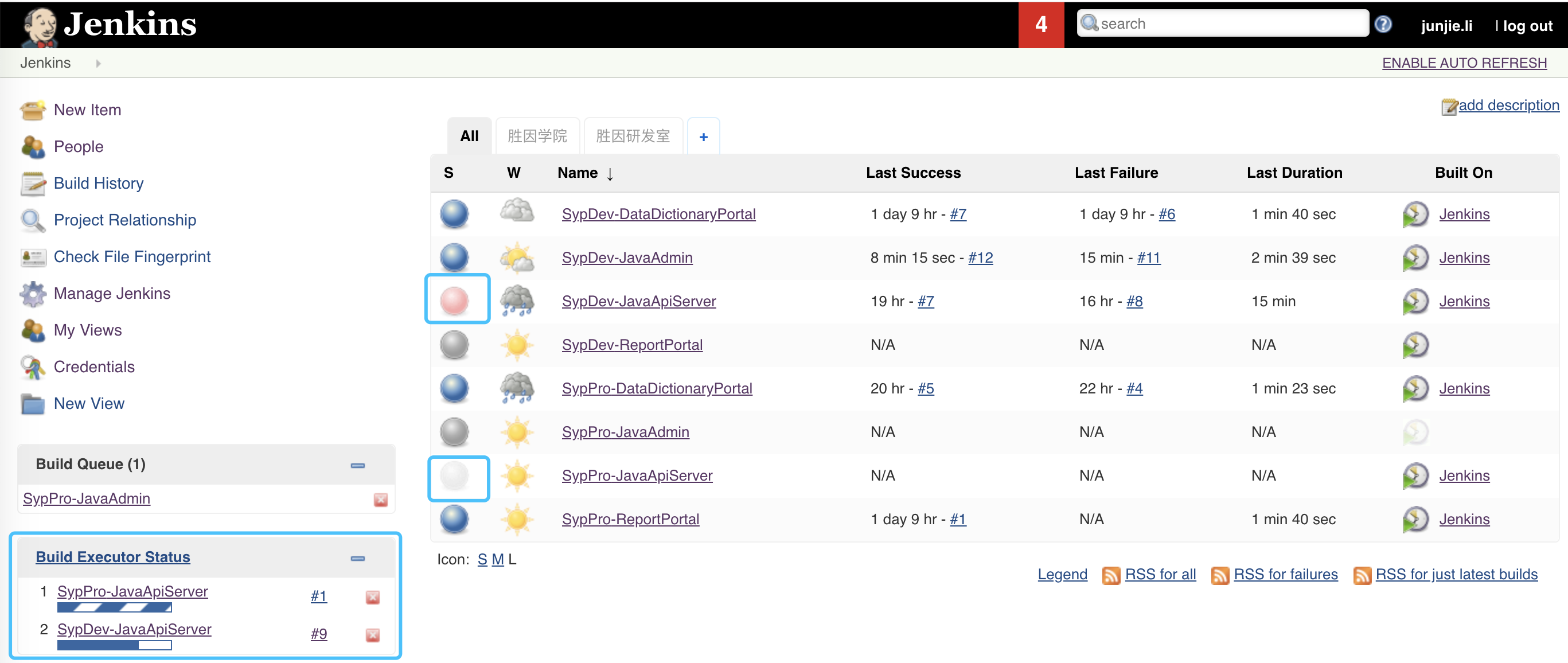Stop SypDev-JavaApiServer build on executor 2
The width and height of the screenshot is (1568, 663).
pos(373,635)
